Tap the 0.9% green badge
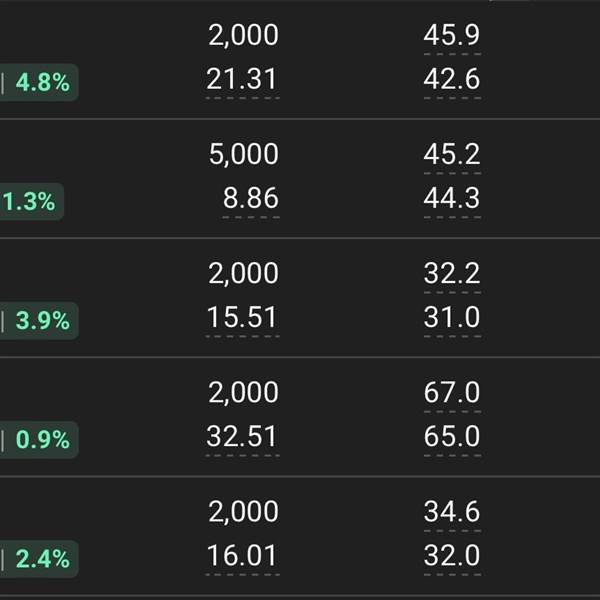The image size is (600, 600). pos(40,439)
